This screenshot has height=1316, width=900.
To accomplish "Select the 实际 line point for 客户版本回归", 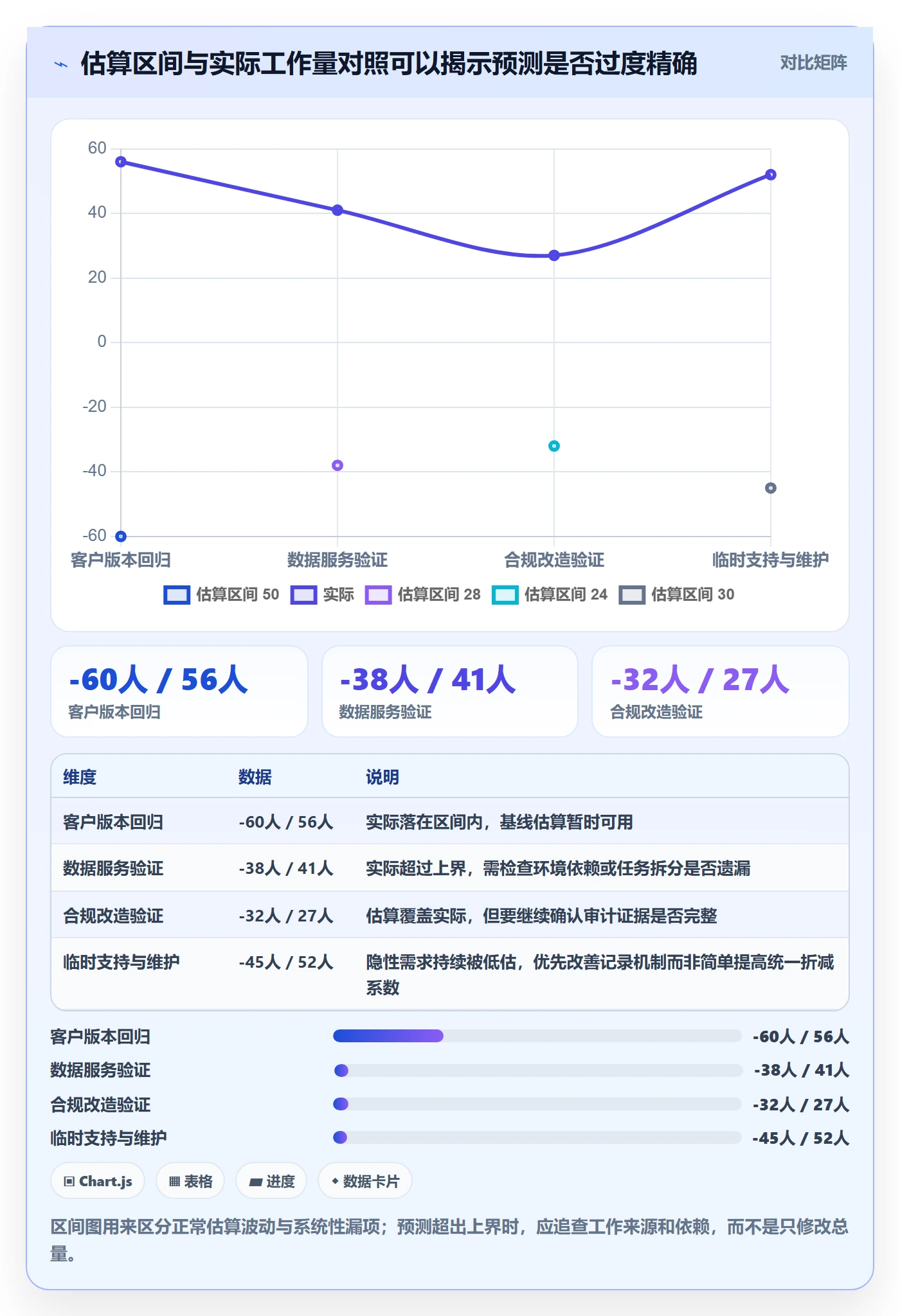I will point(121,162).
